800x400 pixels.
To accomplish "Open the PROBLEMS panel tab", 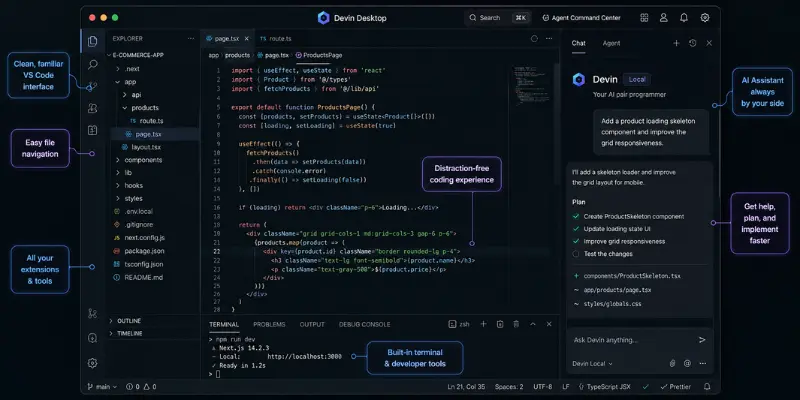I will (x=269, y=324).
